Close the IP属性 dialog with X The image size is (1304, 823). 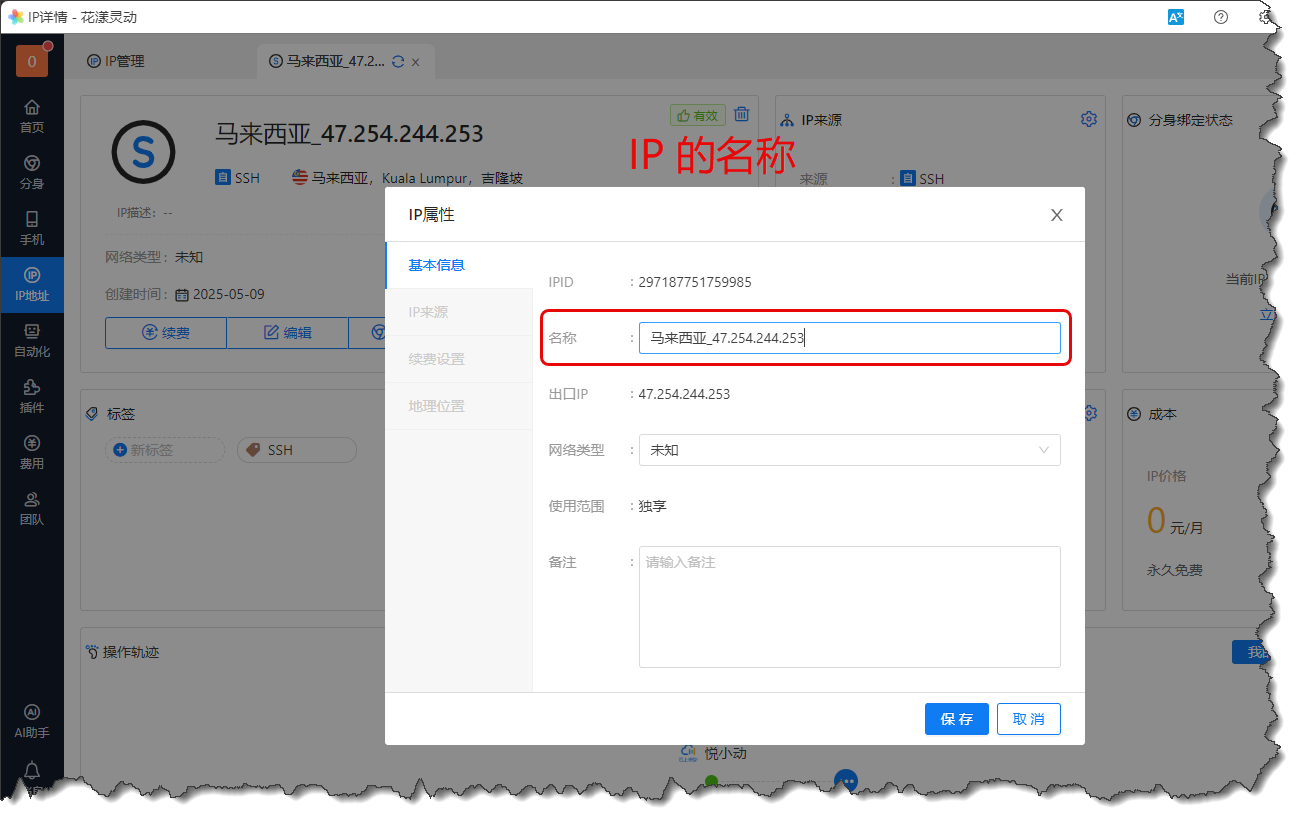tap(1056, 215)
